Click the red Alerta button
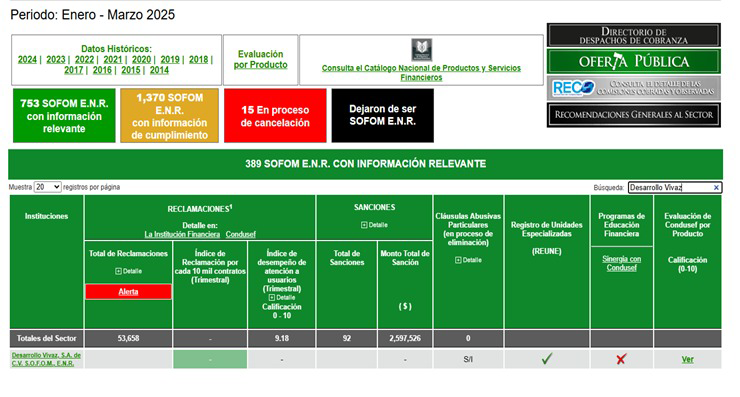This screenshot has width=740, height=397. [128, 292]
